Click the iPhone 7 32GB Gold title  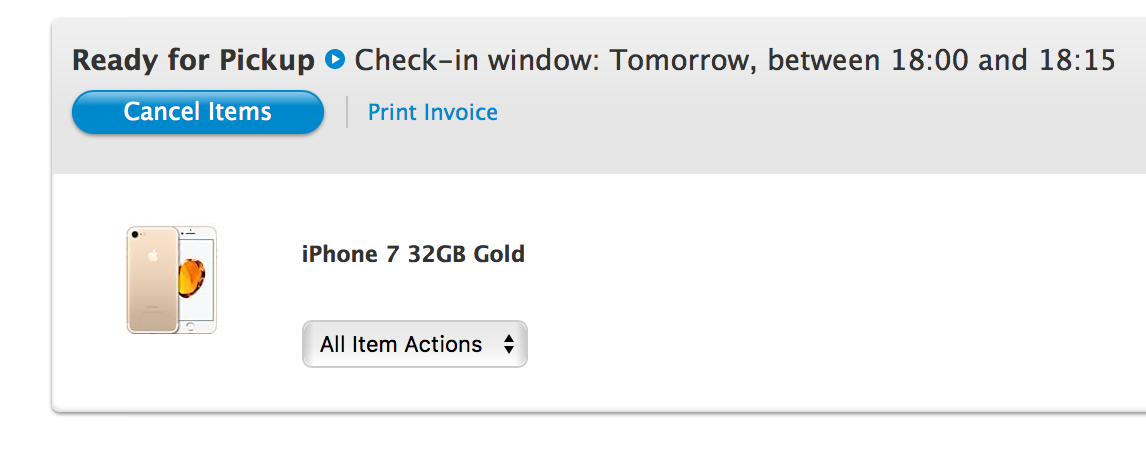point(413,254)
